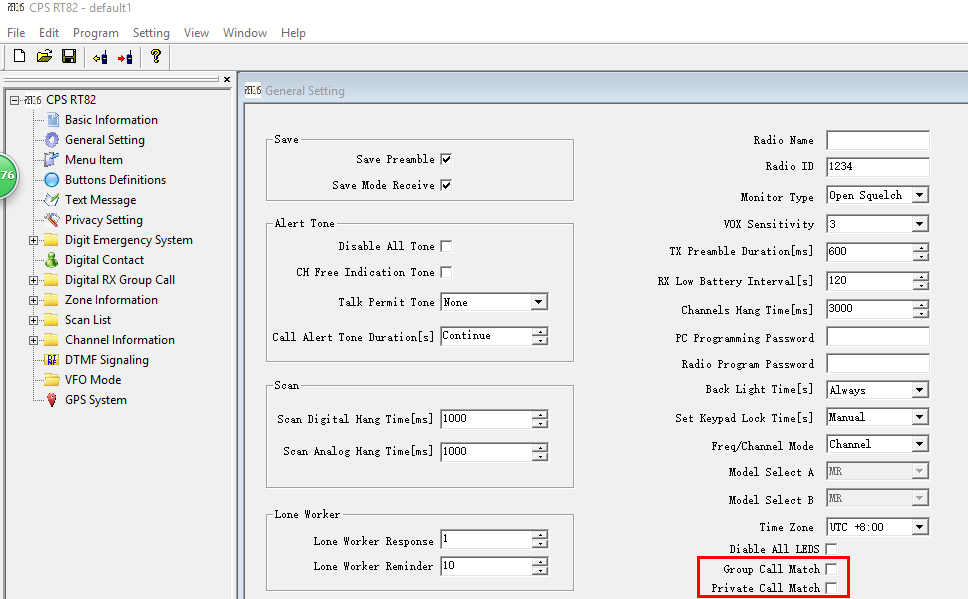Screen dimensions: 968x599
Task: Open the Program menu
Action: click(96, 33)
